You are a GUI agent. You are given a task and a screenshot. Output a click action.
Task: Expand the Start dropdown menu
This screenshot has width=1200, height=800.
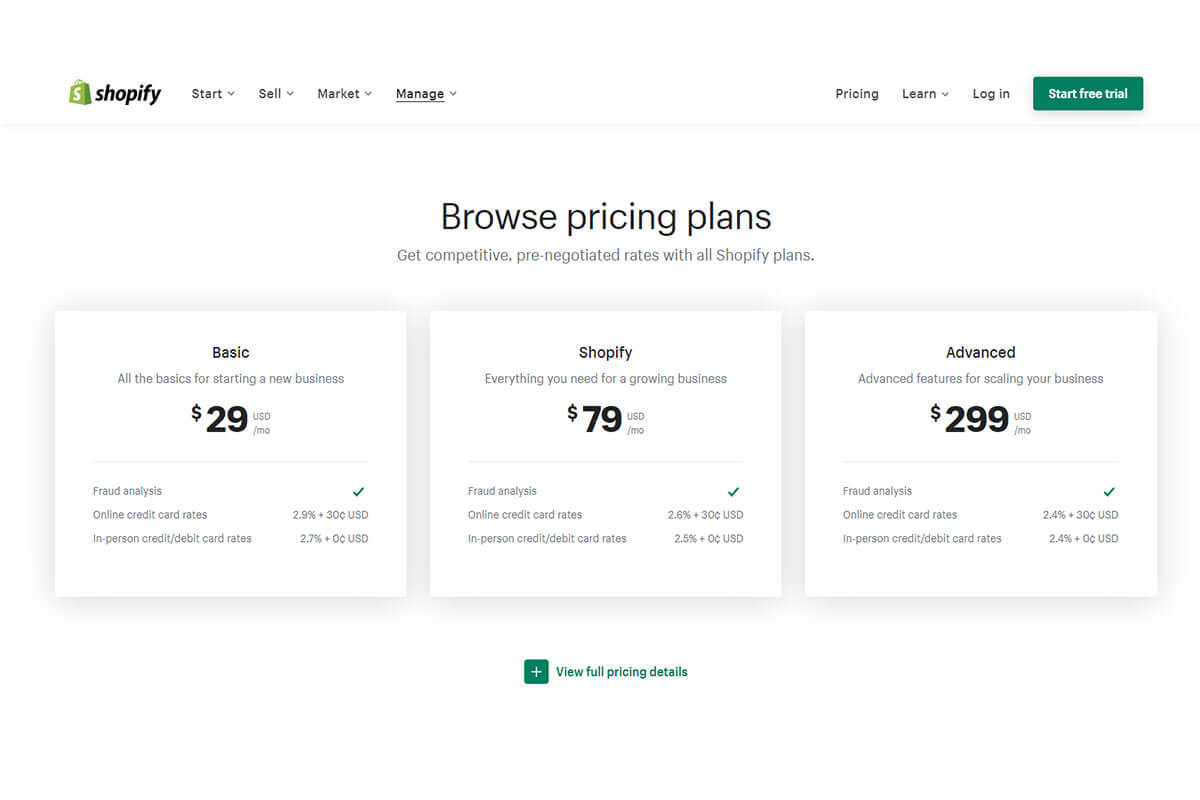(213, 94)
